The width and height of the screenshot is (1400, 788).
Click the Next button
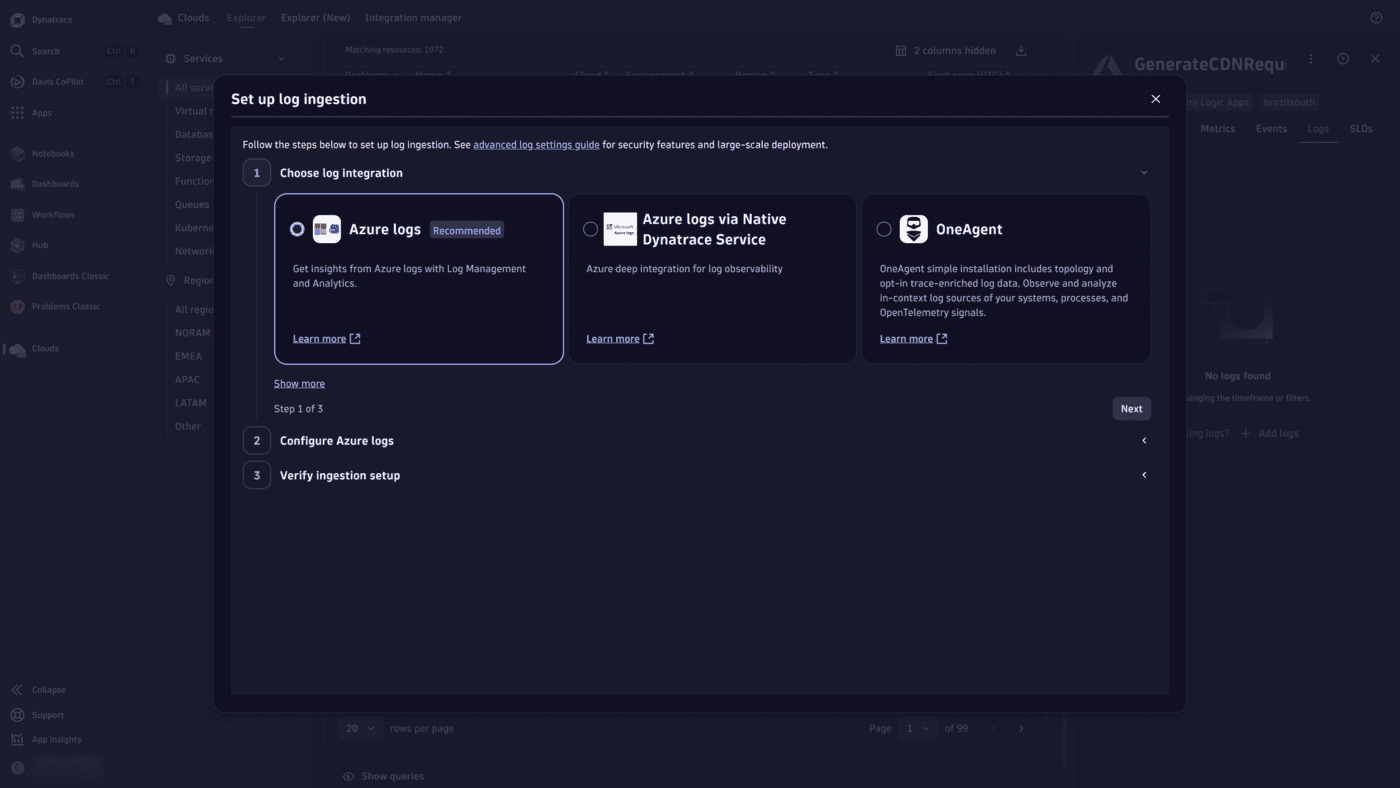click(x=1131, y=408)
